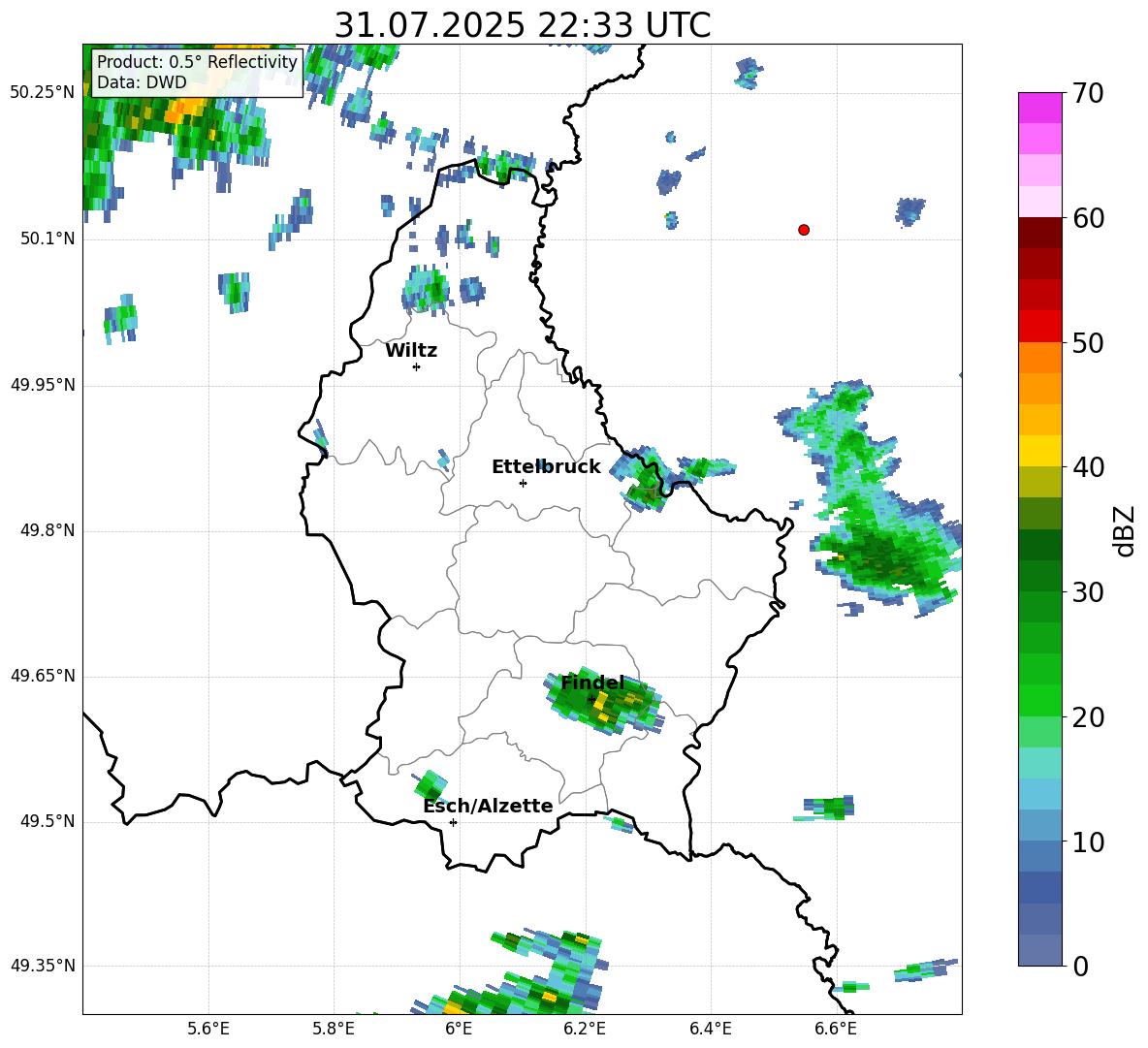1148x1048 pixels.
Task: Click the 6°E longitude label
Action: pyautogui.click(x=459, y=1029)
